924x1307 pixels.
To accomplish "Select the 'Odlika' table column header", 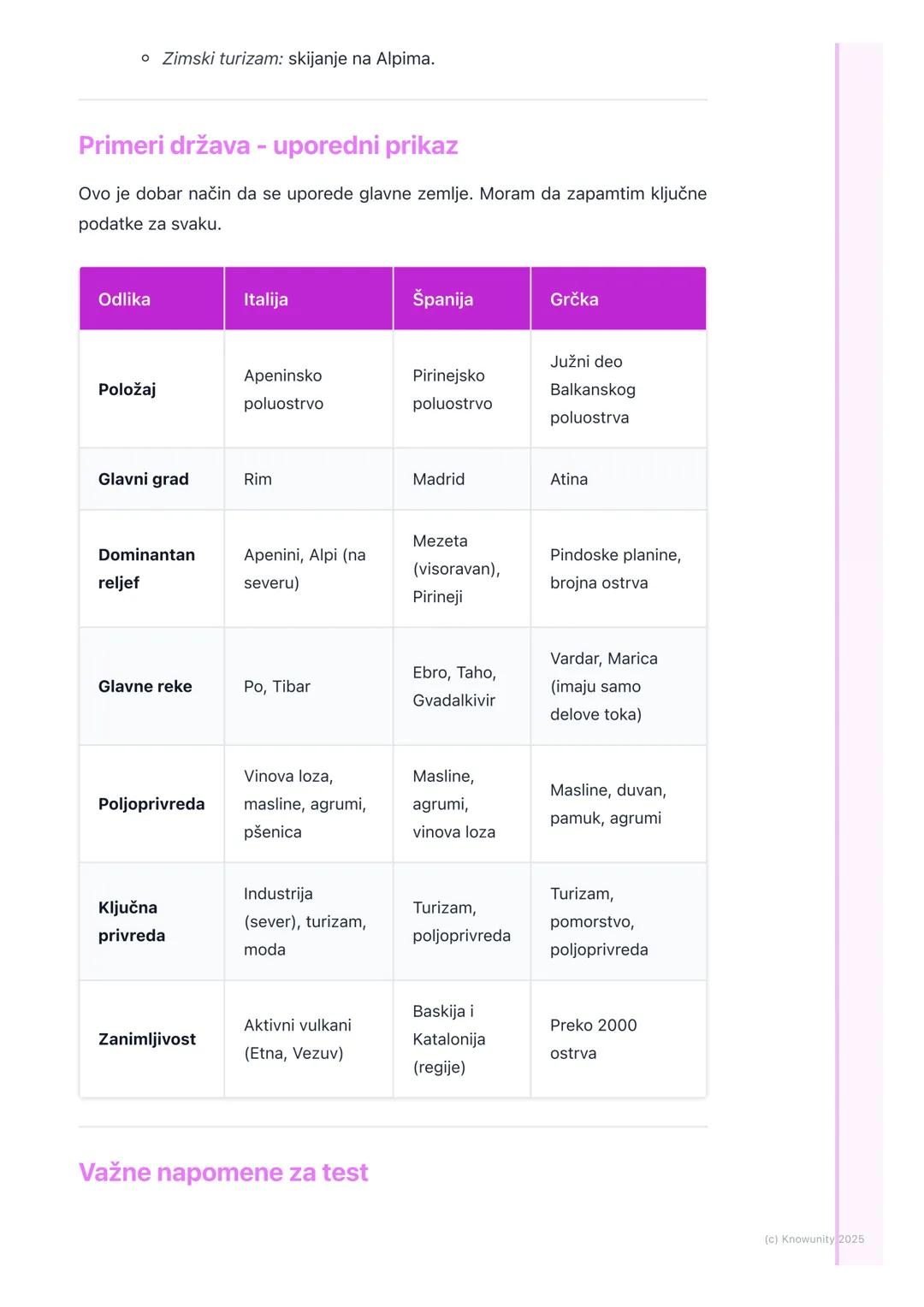I will coord(124,299).
